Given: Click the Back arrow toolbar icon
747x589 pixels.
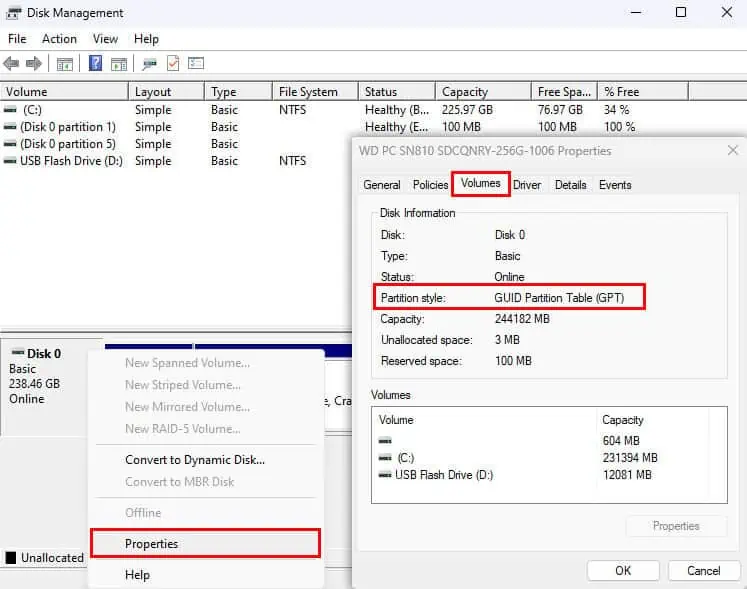Looking at the screenshot, I should point(11,64).
